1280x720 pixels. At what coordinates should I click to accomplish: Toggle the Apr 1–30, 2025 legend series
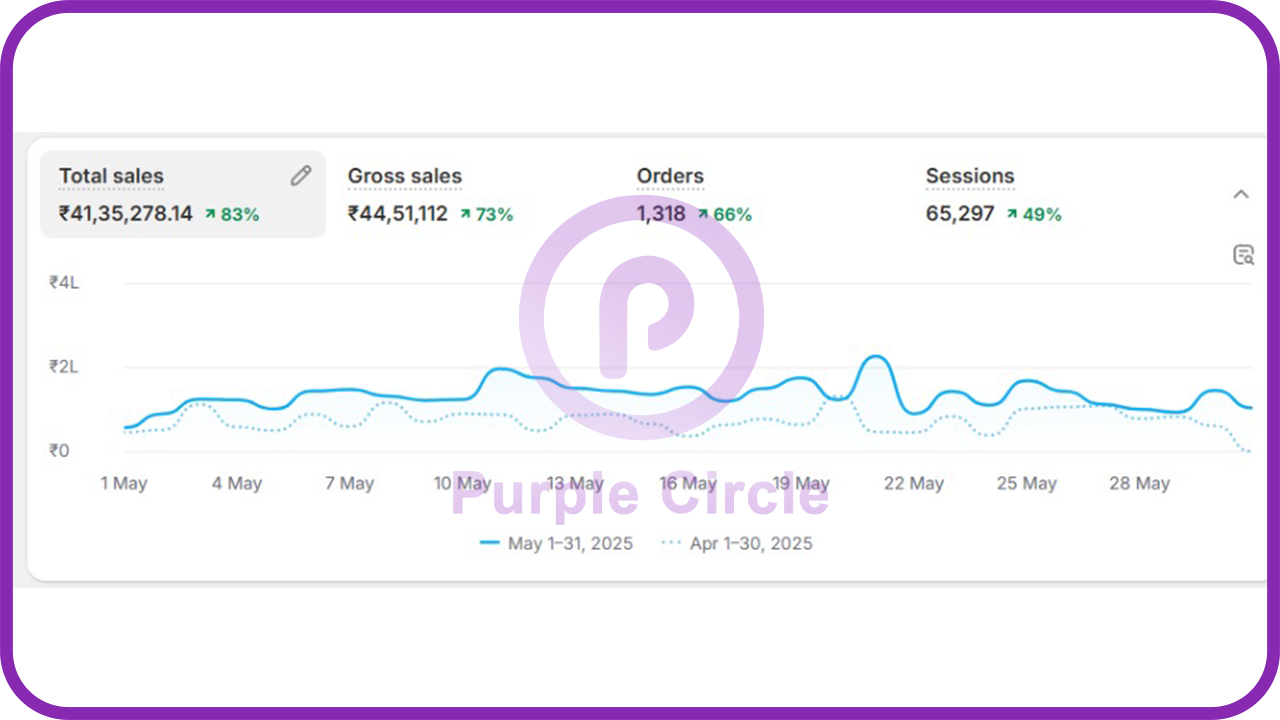[738, 544]
